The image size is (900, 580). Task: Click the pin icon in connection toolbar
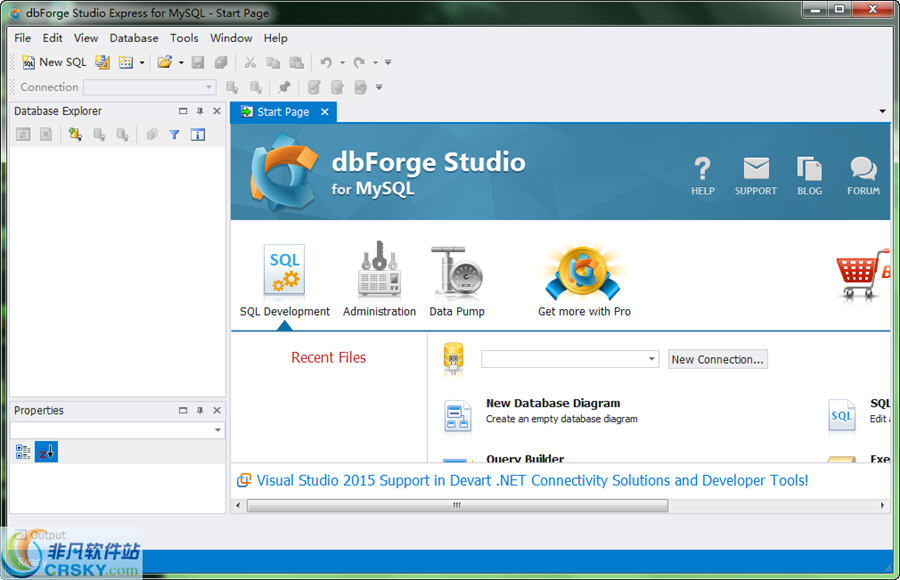(x=284, y=87)
